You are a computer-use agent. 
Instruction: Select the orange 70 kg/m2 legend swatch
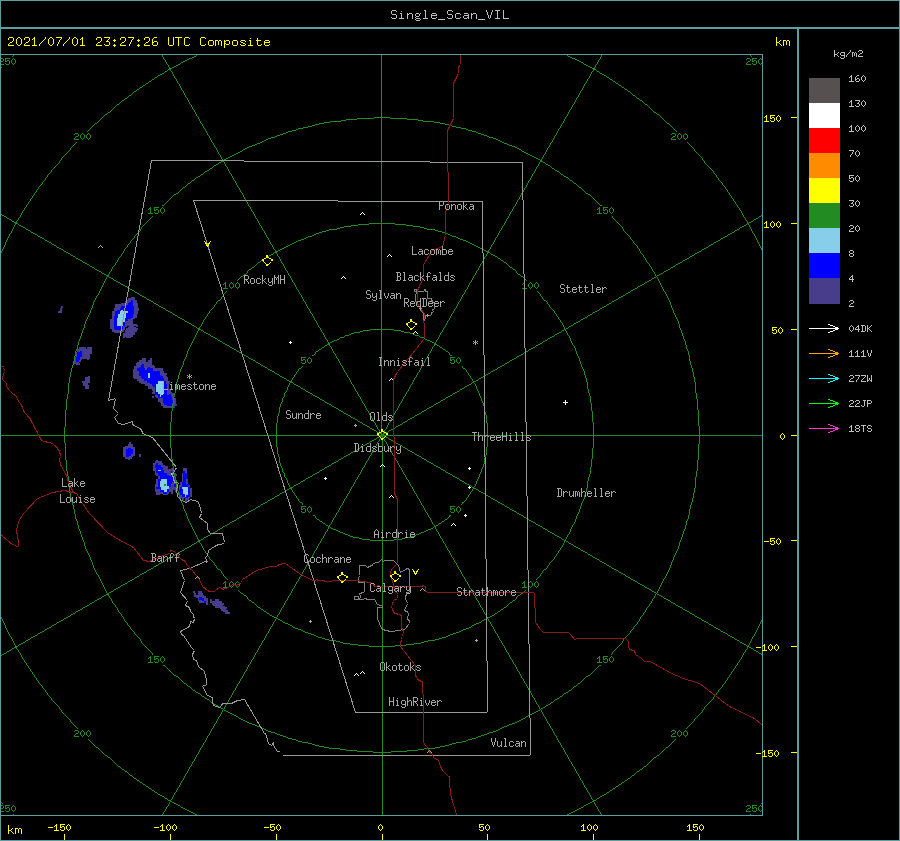(824, 165)
